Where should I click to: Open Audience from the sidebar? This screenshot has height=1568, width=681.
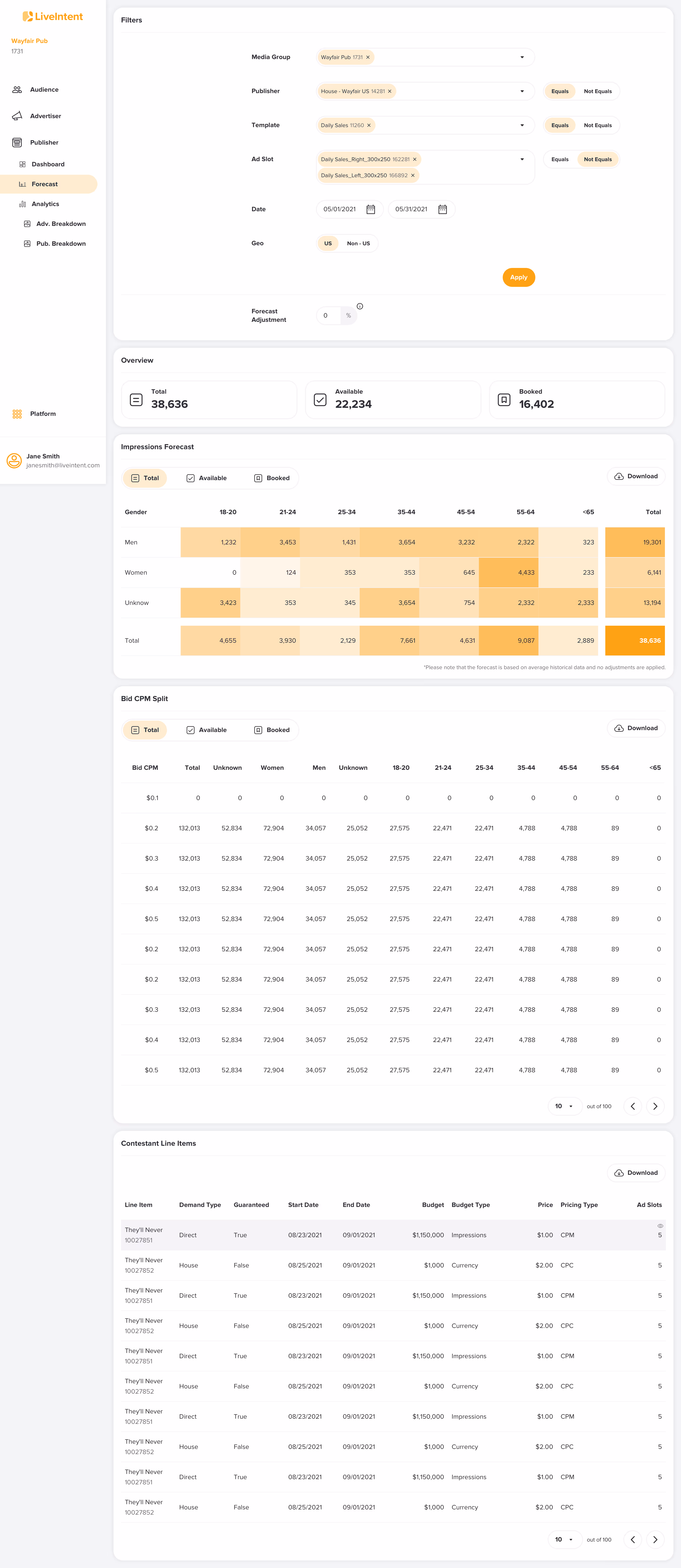pos(44,90)
